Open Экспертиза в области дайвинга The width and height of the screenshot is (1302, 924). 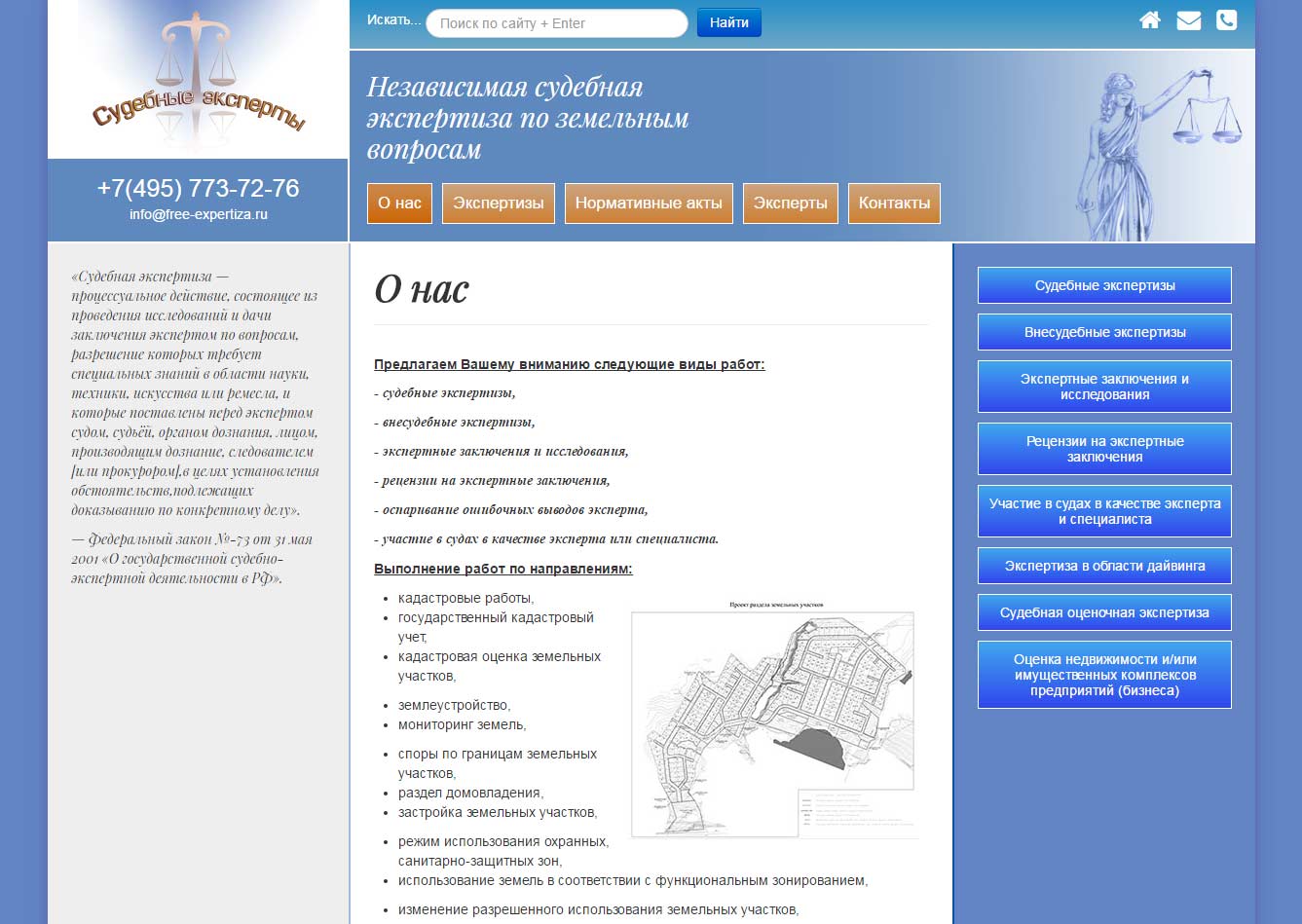[x=1104, y=566]
